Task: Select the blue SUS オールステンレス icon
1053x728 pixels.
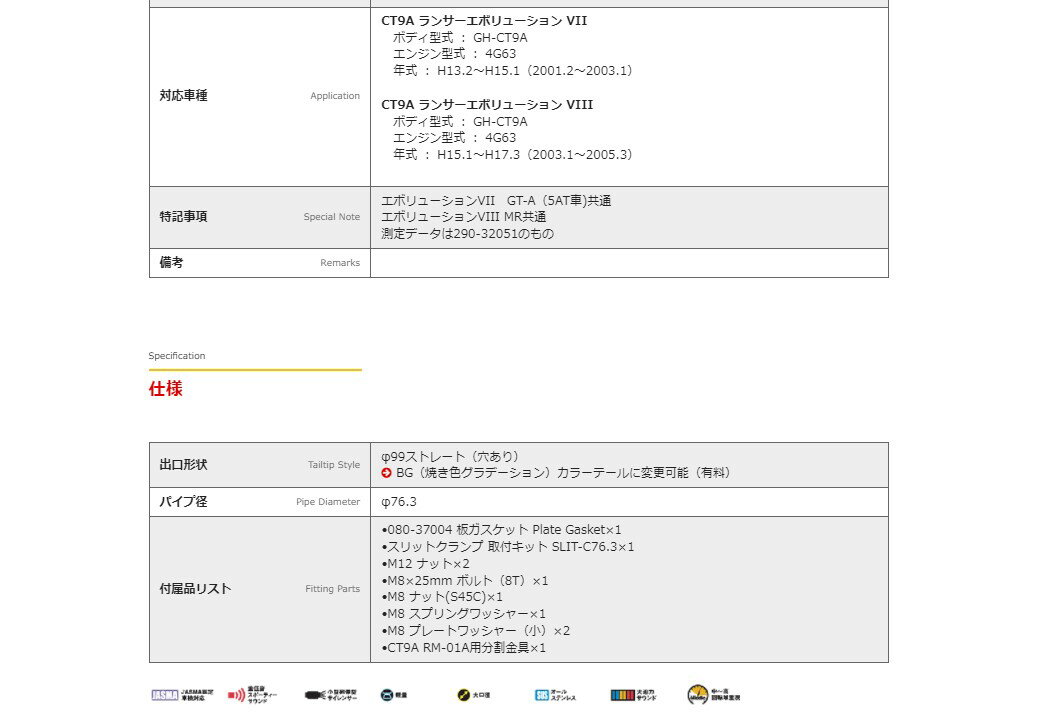Action: [x=555, y=695]
